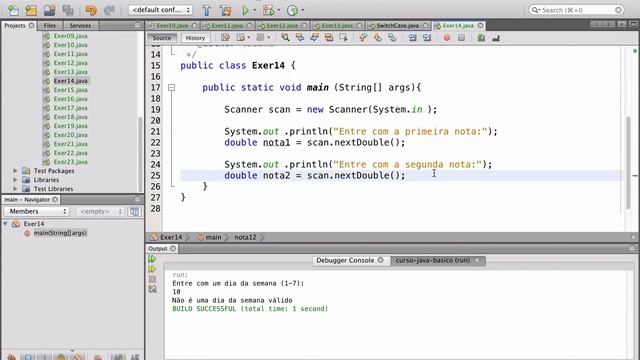Collapse the Exer14 node in Navigator
The width and height of the screenshot is (640, 360).
6,224
